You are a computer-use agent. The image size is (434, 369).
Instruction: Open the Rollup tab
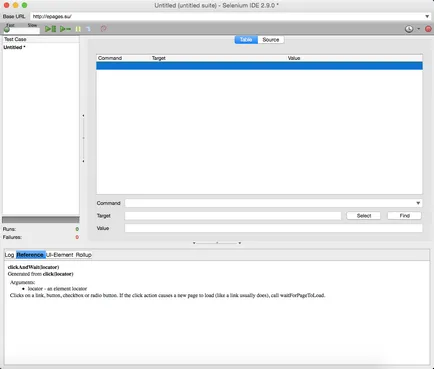pyautogui.click(x=83, y=255)
